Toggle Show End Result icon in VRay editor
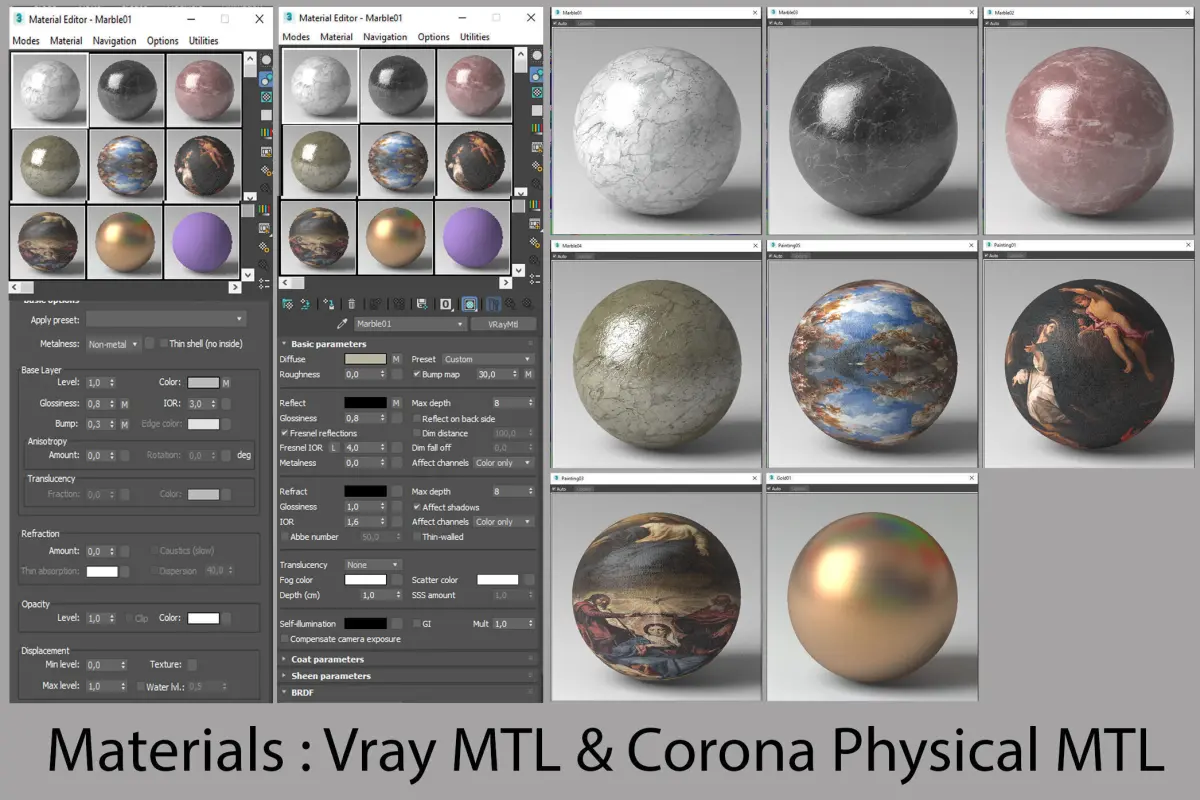This screenshot has width=1200, height=800. click(x=493, y=304)
